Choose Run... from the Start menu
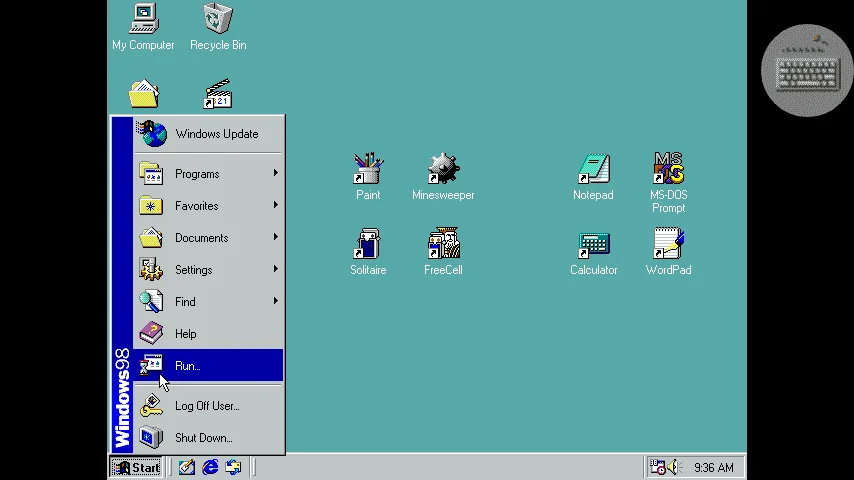 208,366
